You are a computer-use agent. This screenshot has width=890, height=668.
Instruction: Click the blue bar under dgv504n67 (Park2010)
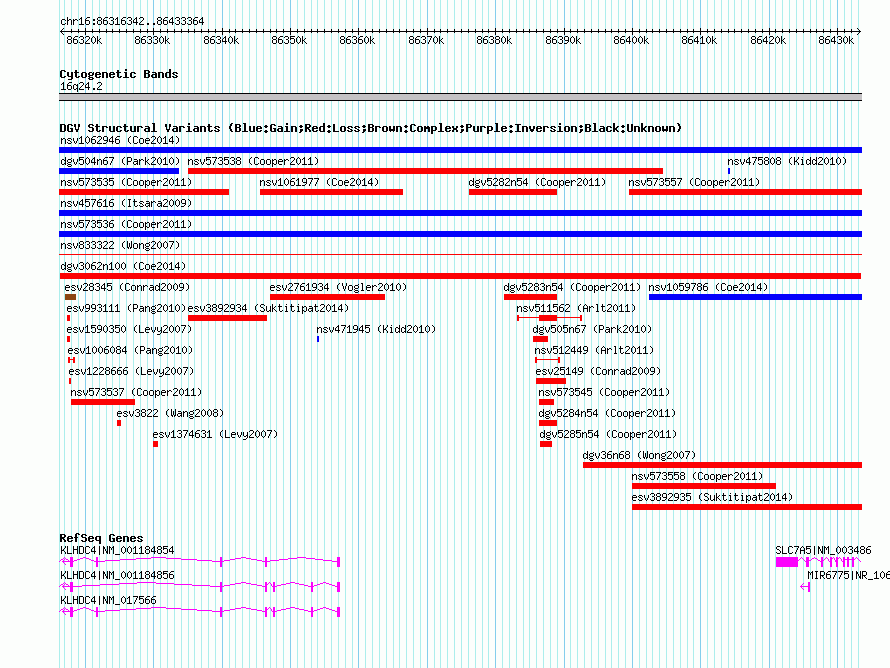click(119, 171)
